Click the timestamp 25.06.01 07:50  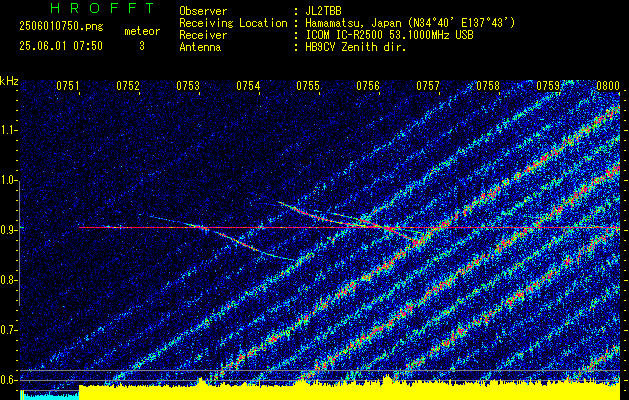click(x=61, y=46)
